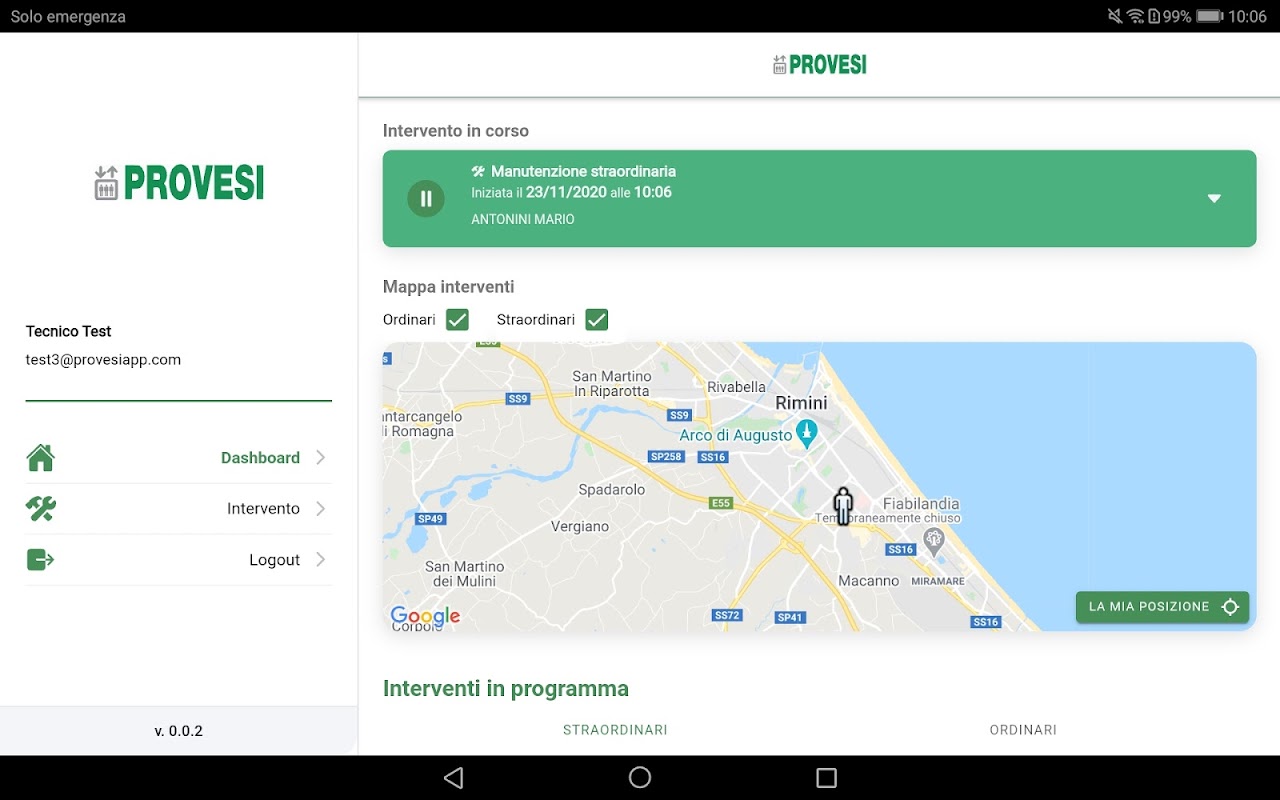Switch to the STRAORDINARI tab

click(x=615, y=730)
